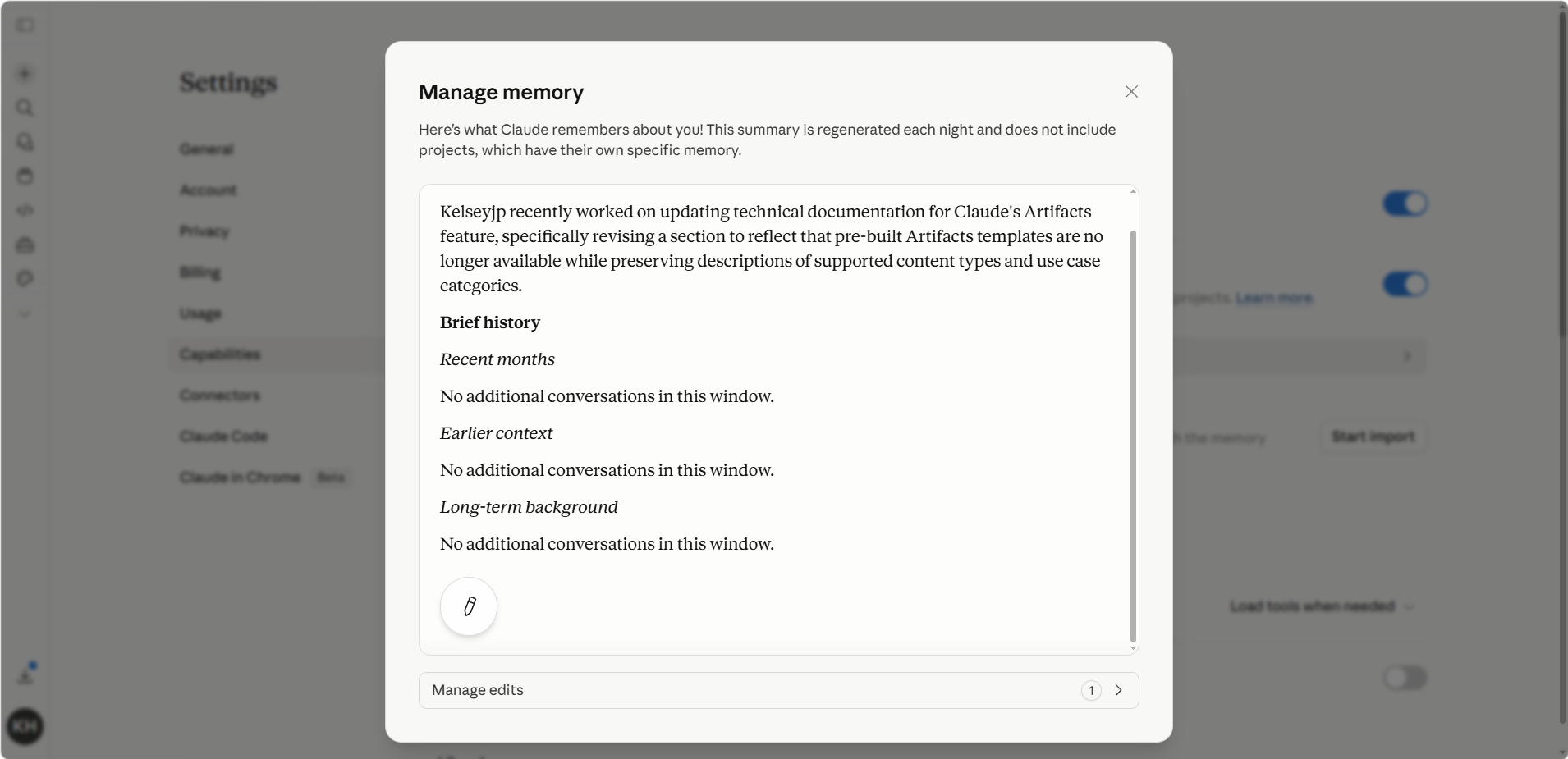Viewport: 1568px width, 759px height.
Task: Click the search magnifier icon in sidebar
Action: coord(25,107)
